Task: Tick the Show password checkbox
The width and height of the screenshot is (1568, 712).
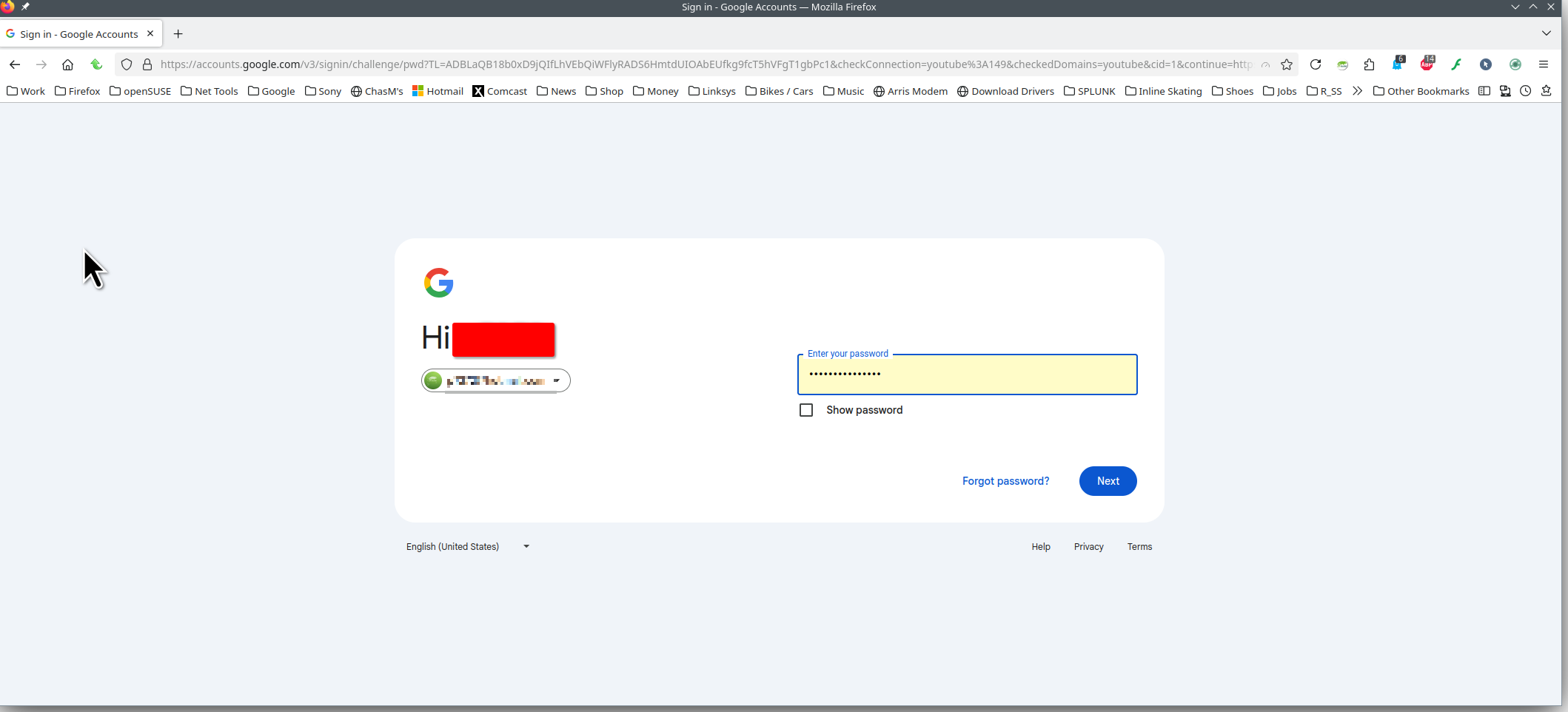Action: [806, 410]
